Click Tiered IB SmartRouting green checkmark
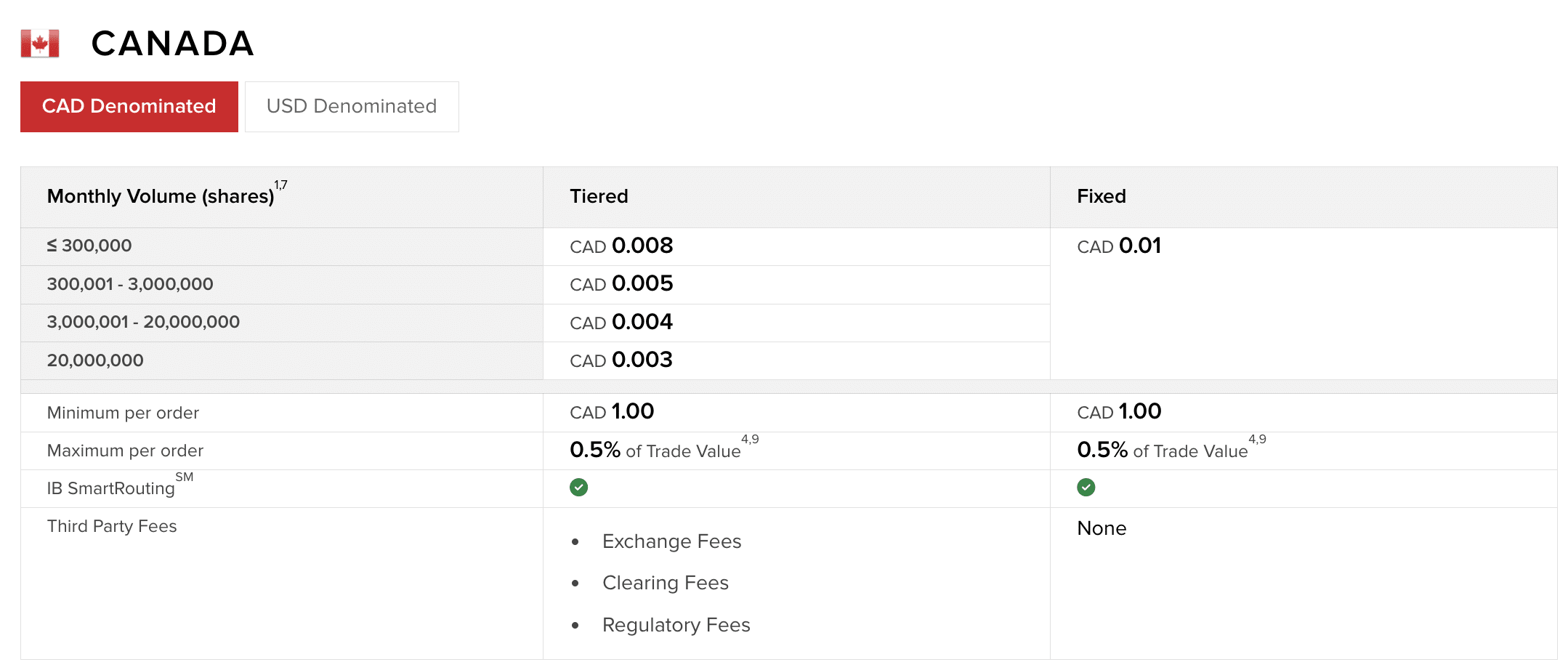The height and width of the screenshot is (670, 1568). pyautogui.click(x=578, y=487)
